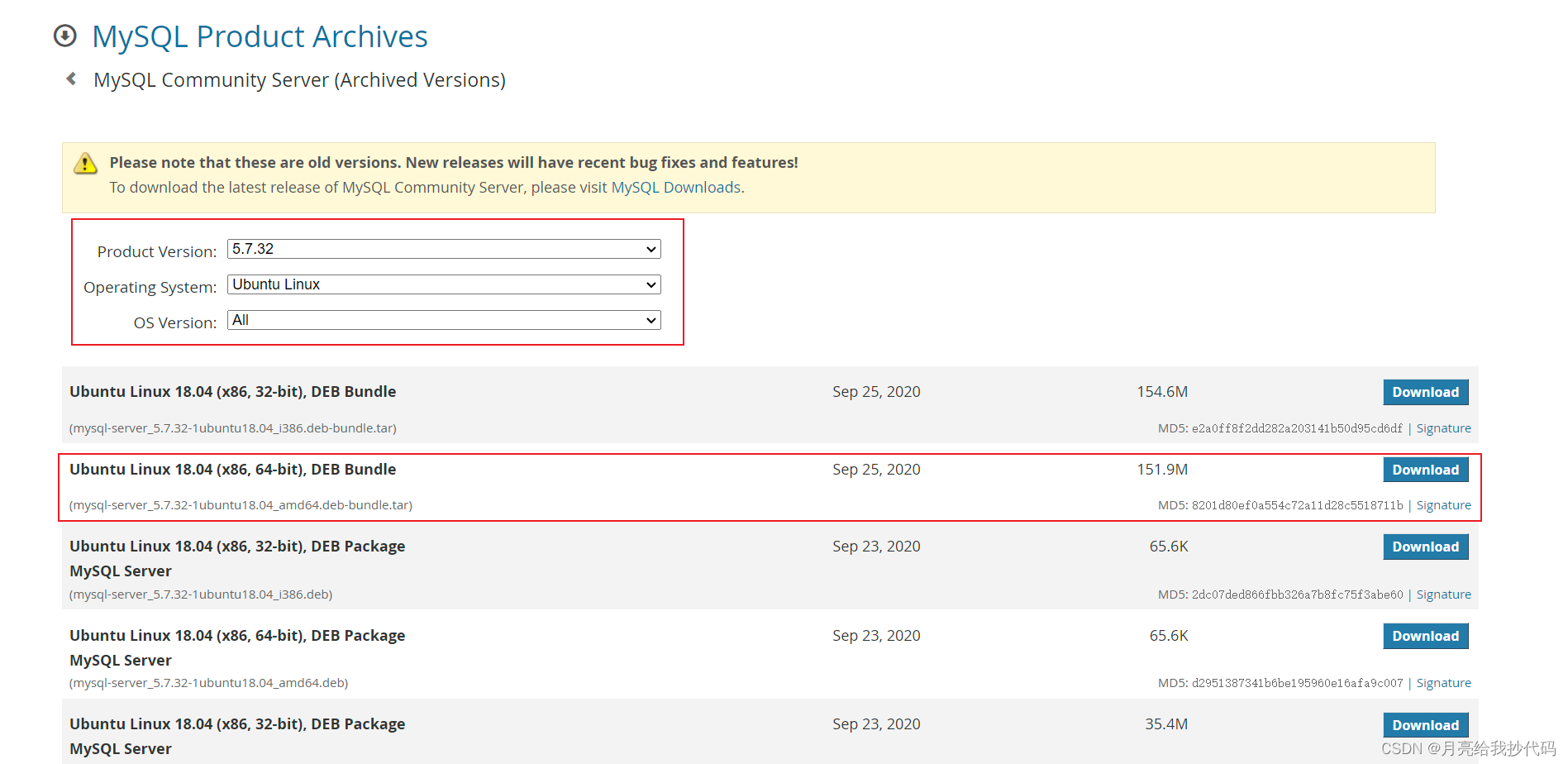Click the back arrow before MySQL Community Server
Image resolution: width=1568 pixels, height=764 pixels.
pyautogui.click(x=71, y=79)
